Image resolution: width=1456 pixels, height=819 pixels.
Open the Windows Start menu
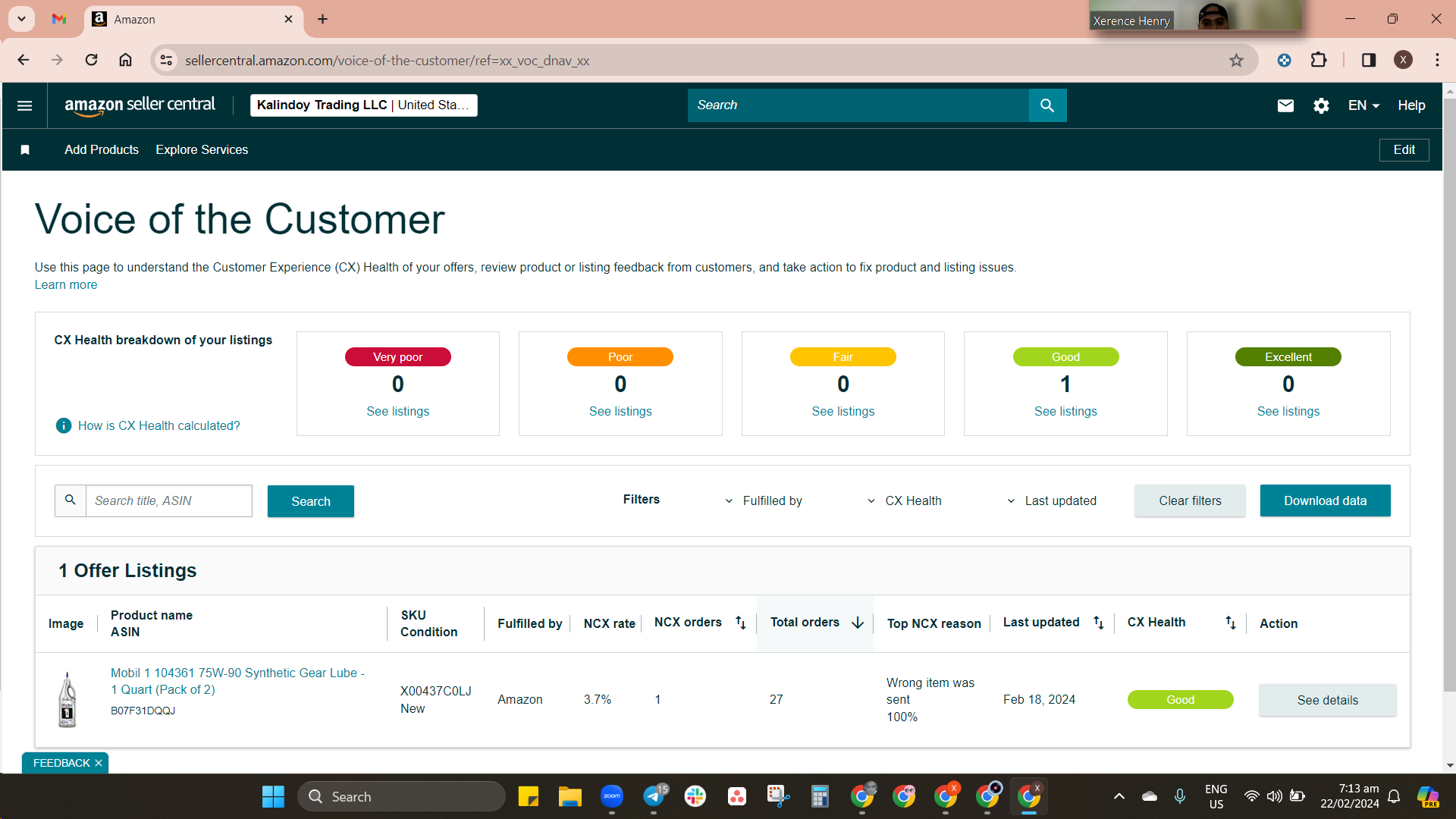pos(273,796)
